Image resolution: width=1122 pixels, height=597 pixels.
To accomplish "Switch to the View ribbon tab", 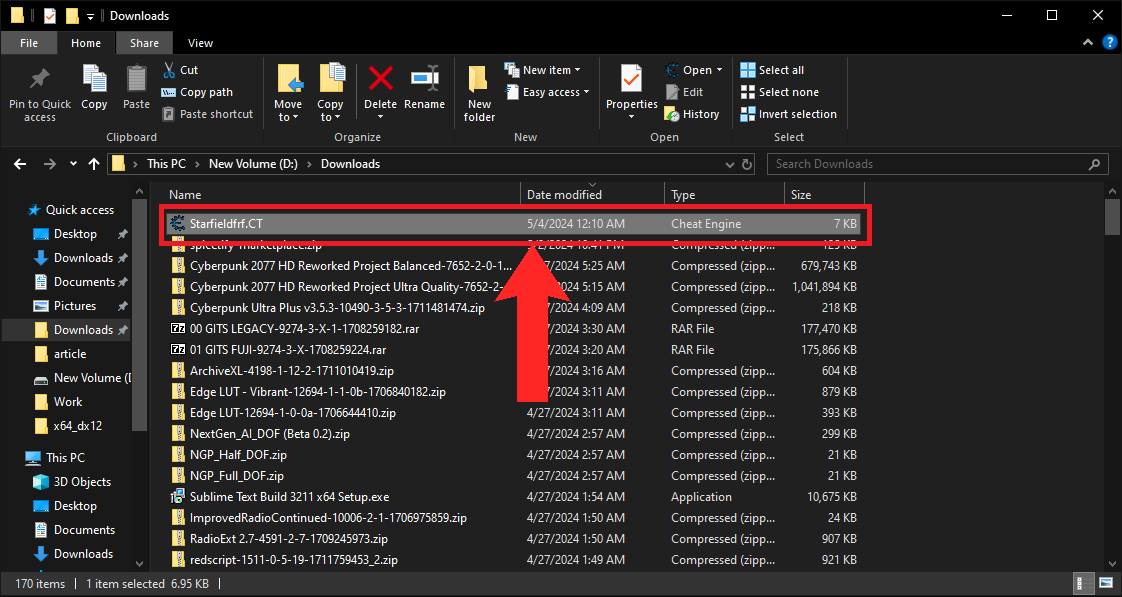I will click(x=200, y=43).
